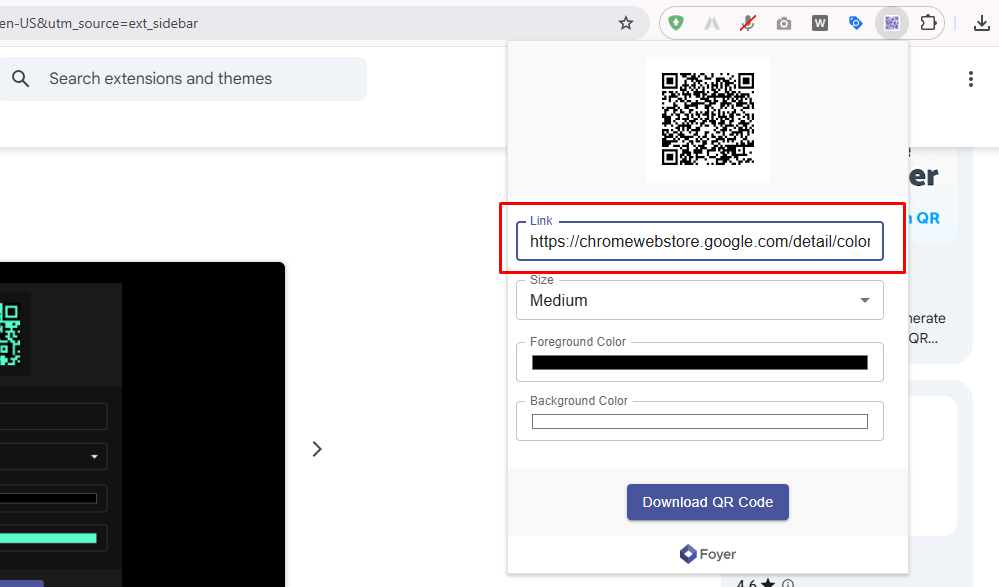
Task: Open the Web Store three-dot menu
Action: pyautogui.click(x=970, y=79)
